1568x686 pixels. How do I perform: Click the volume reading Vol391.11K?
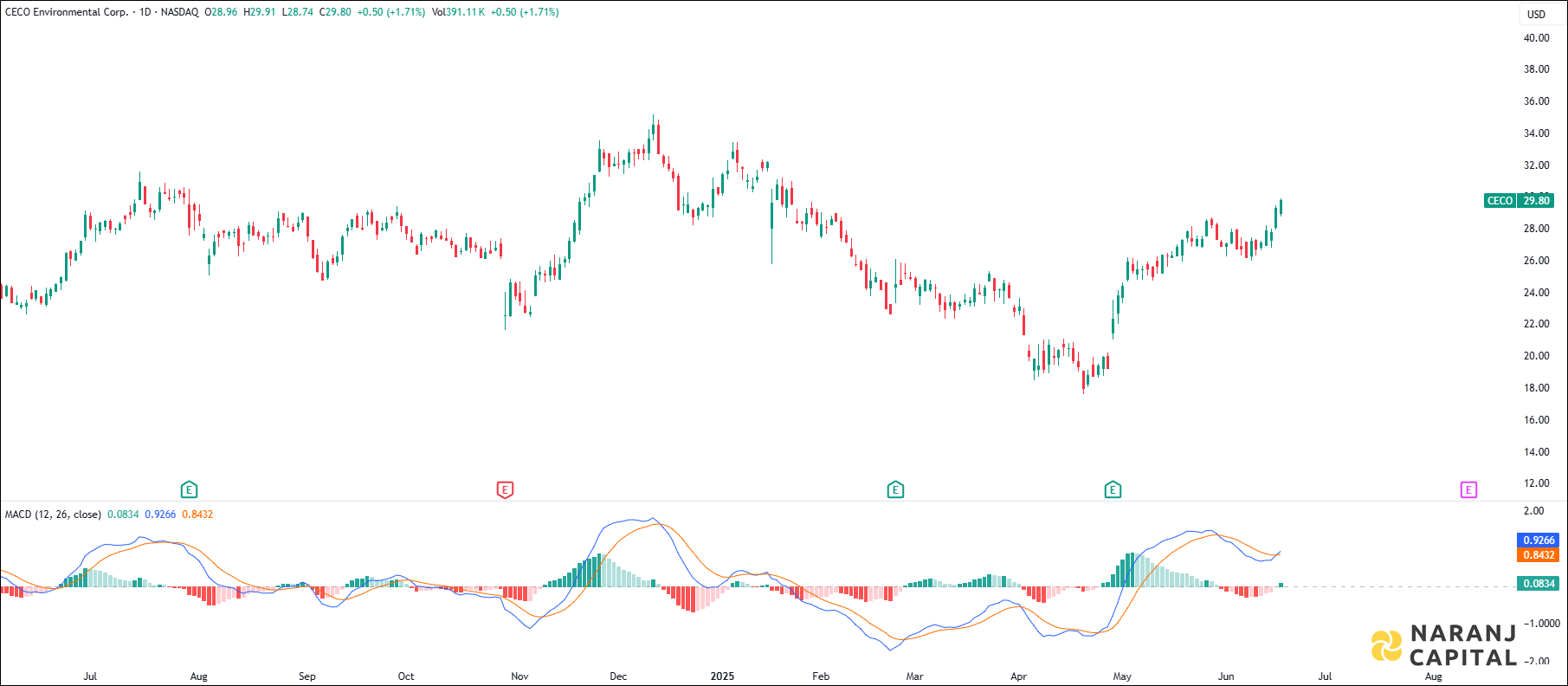458,12
